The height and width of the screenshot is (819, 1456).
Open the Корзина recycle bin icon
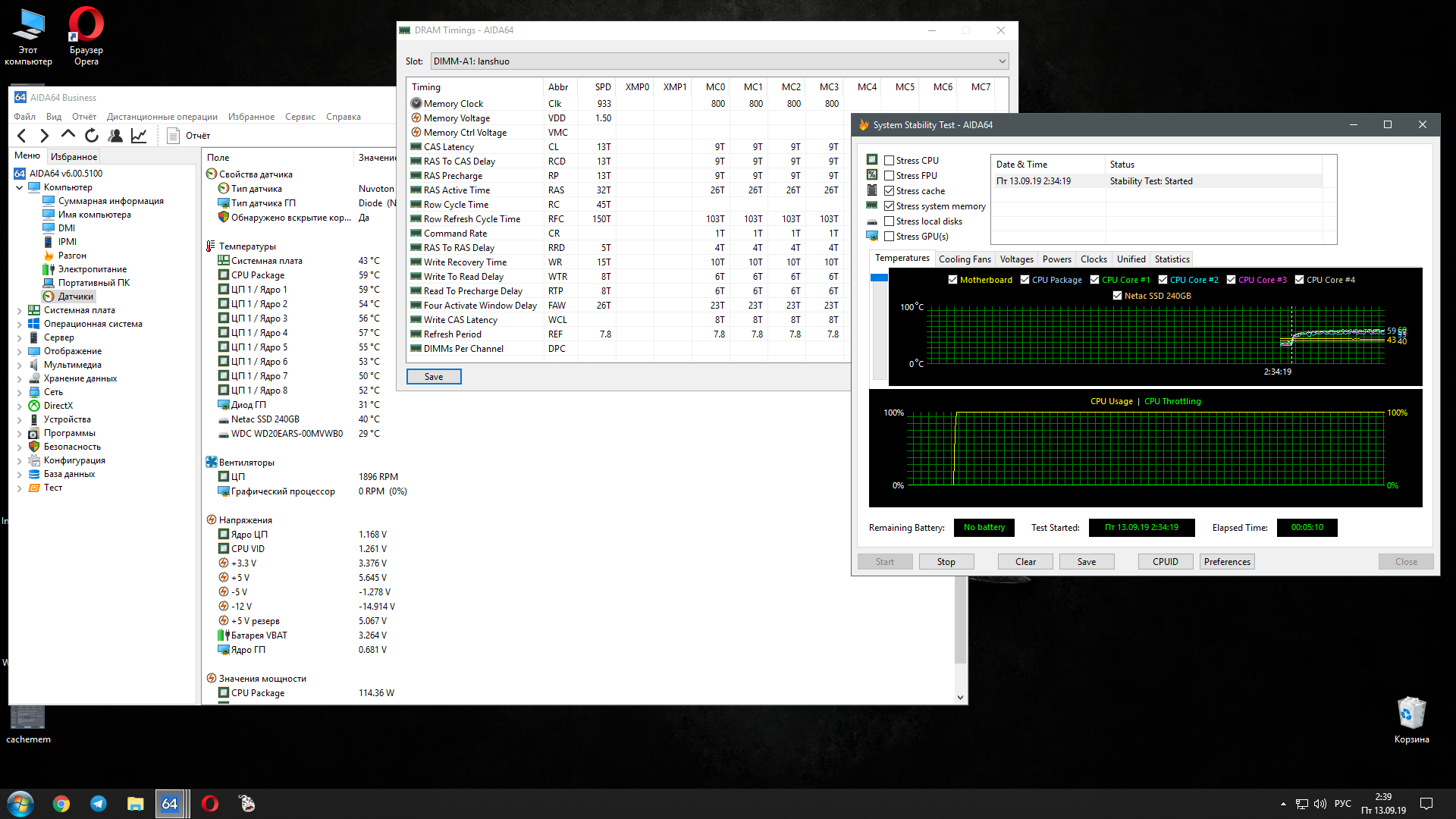(x=1411, y=714)
